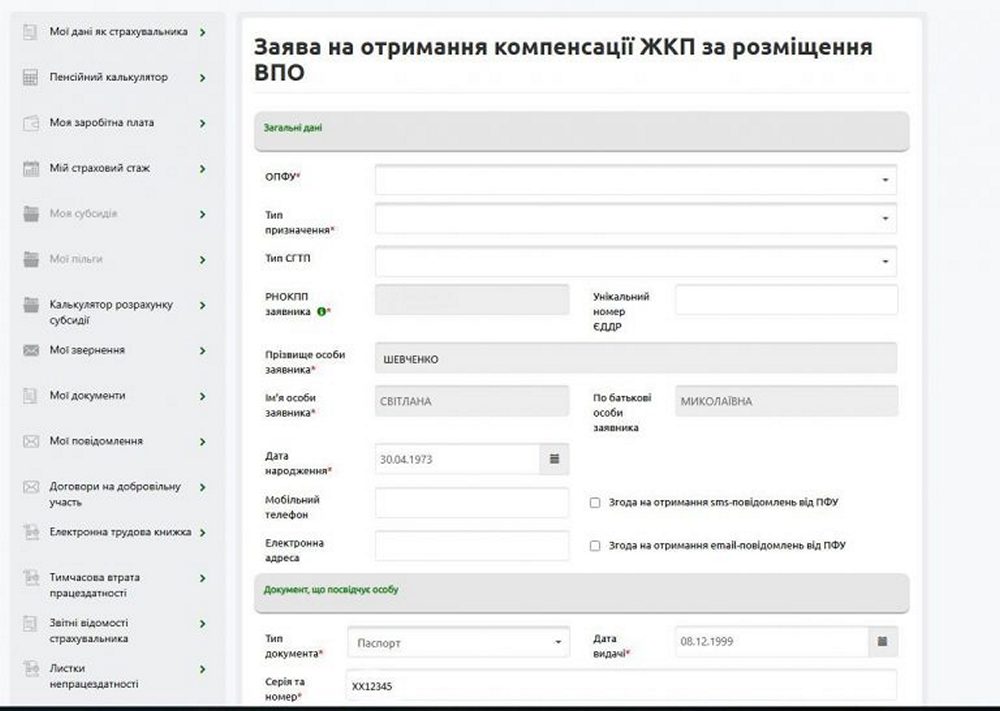Tick consent for sms-повідомлень від ПФУ
1000x711 pixels.
click(x=595, y=502)
